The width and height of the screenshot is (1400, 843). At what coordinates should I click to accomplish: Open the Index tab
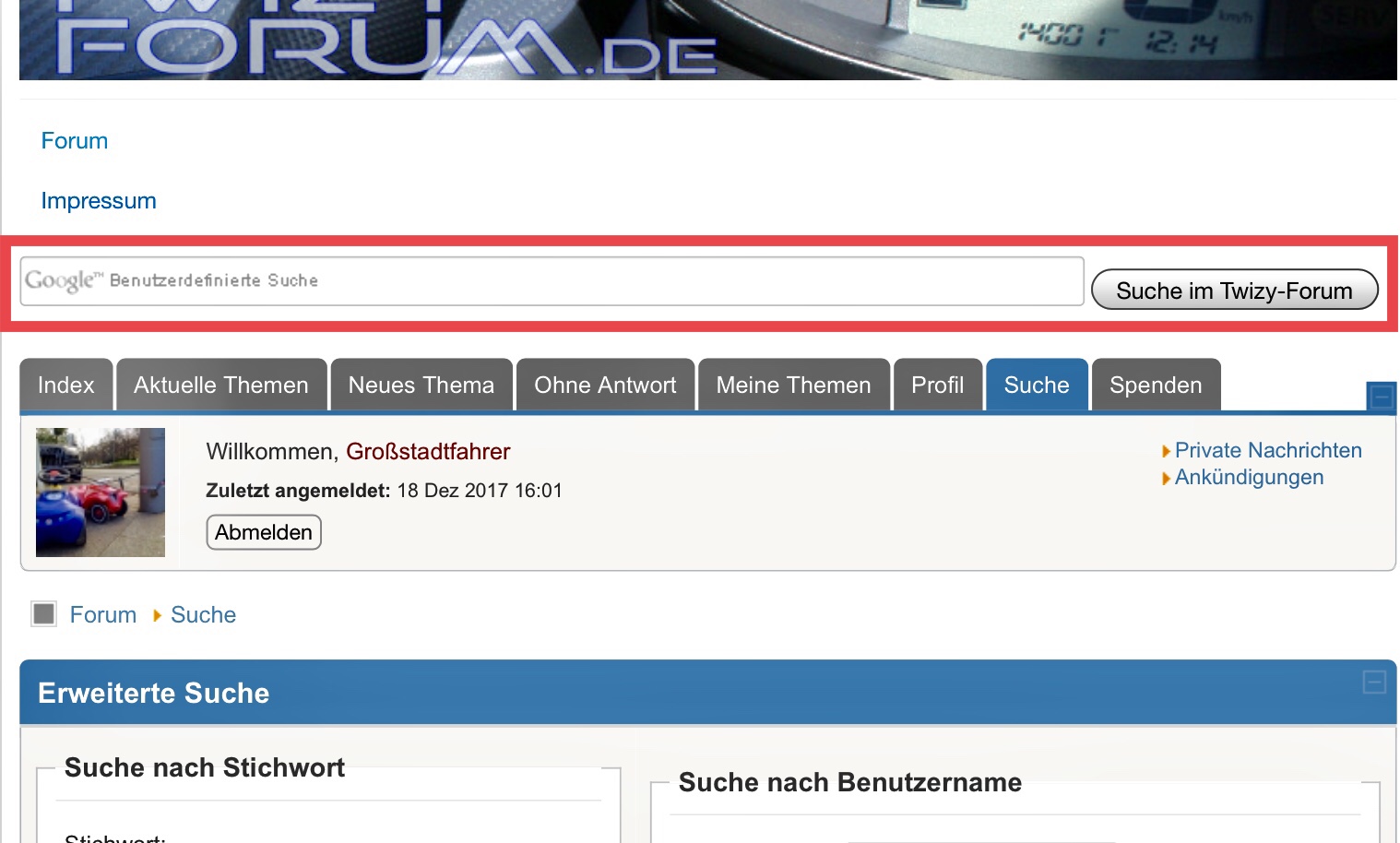click(66, 386)
